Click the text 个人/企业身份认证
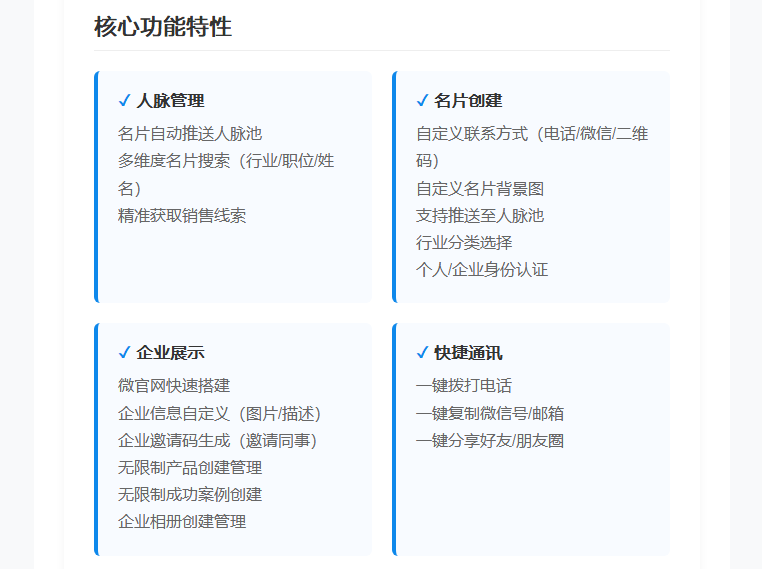 (482, 270)
